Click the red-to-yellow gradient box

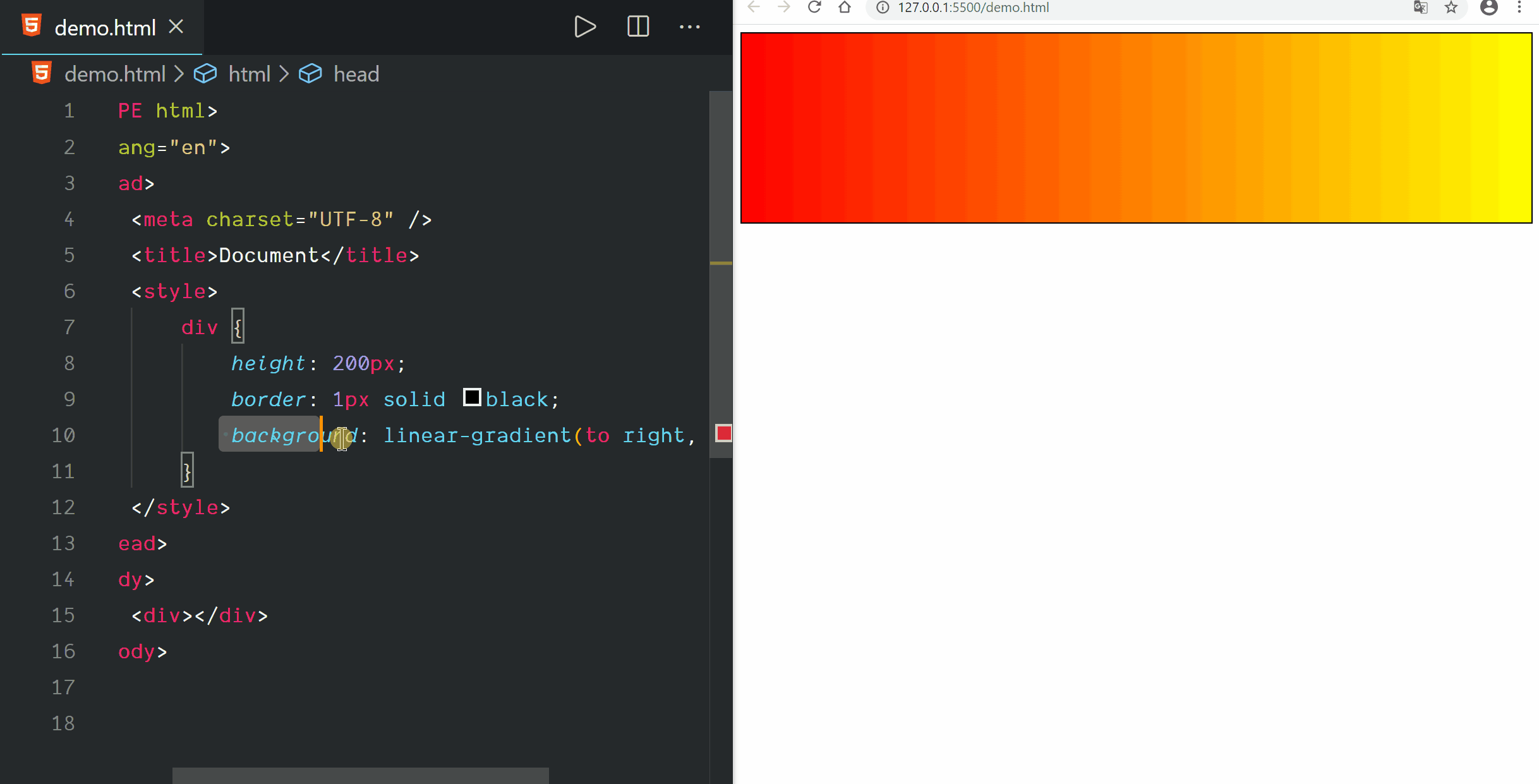pyautogui.click(x=1135, y=128)
